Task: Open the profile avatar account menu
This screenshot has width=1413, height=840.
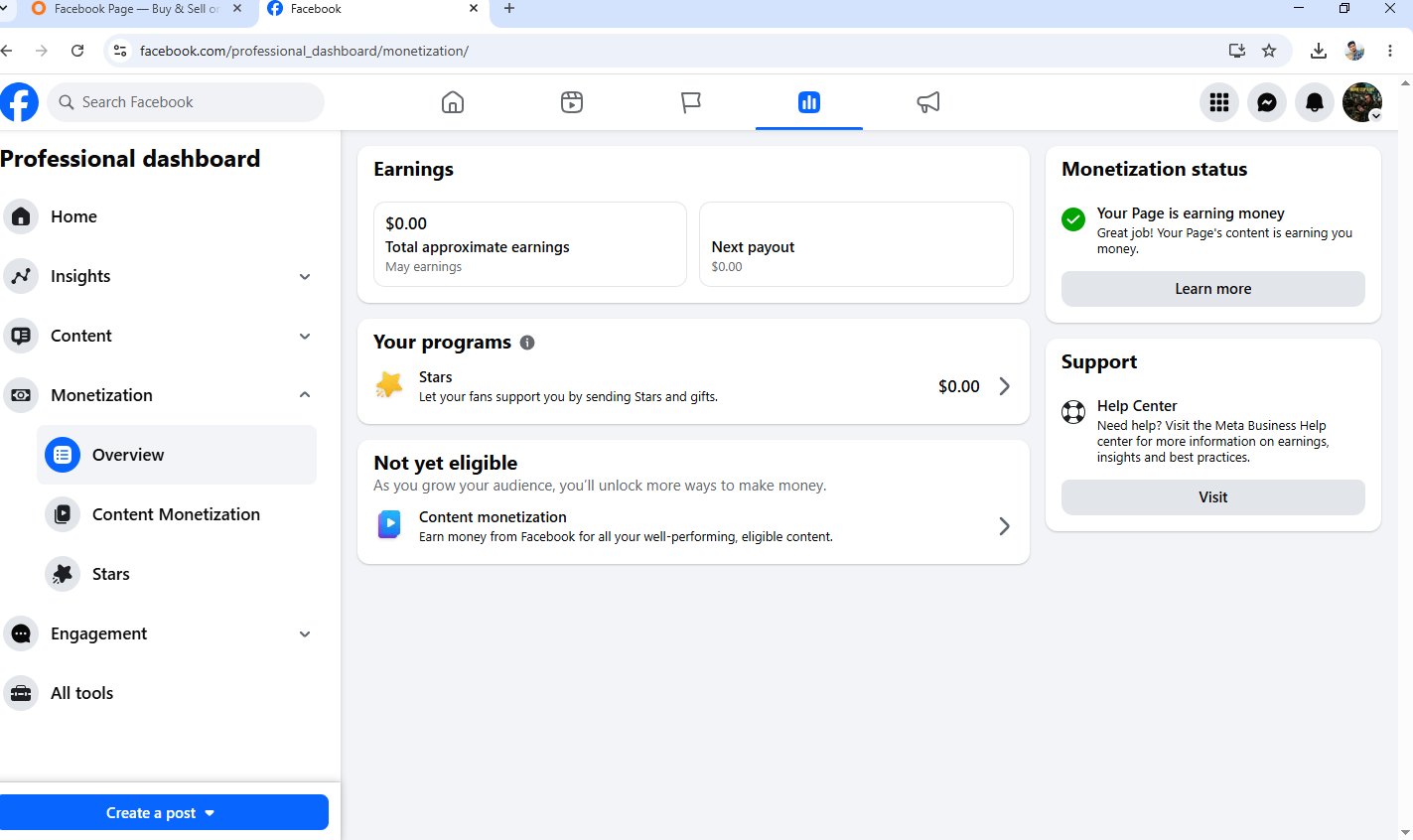Action: pos(1362,102)
